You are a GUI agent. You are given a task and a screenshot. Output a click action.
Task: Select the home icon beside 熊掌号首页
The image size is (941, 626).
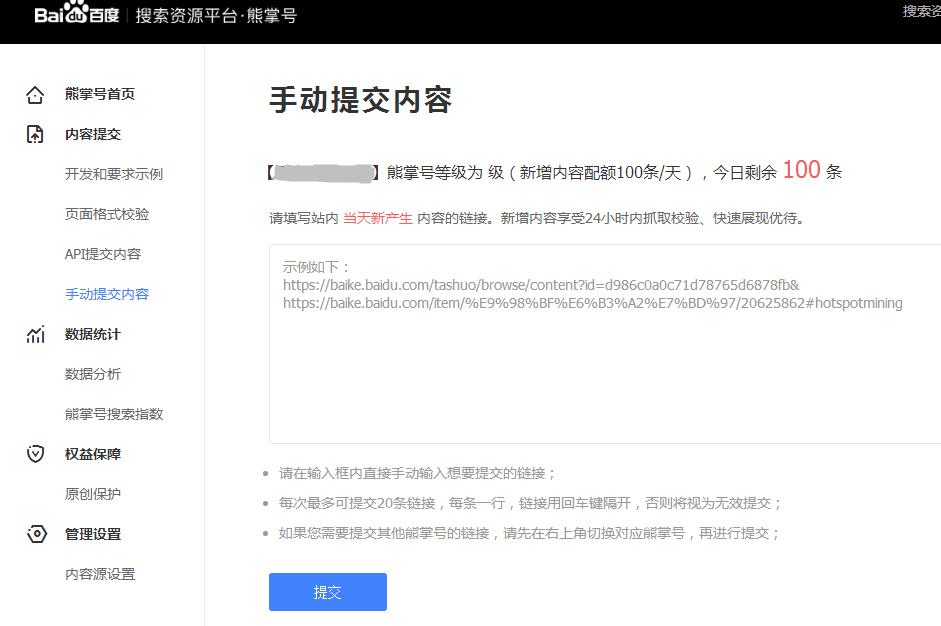click(x=33, y=93)
